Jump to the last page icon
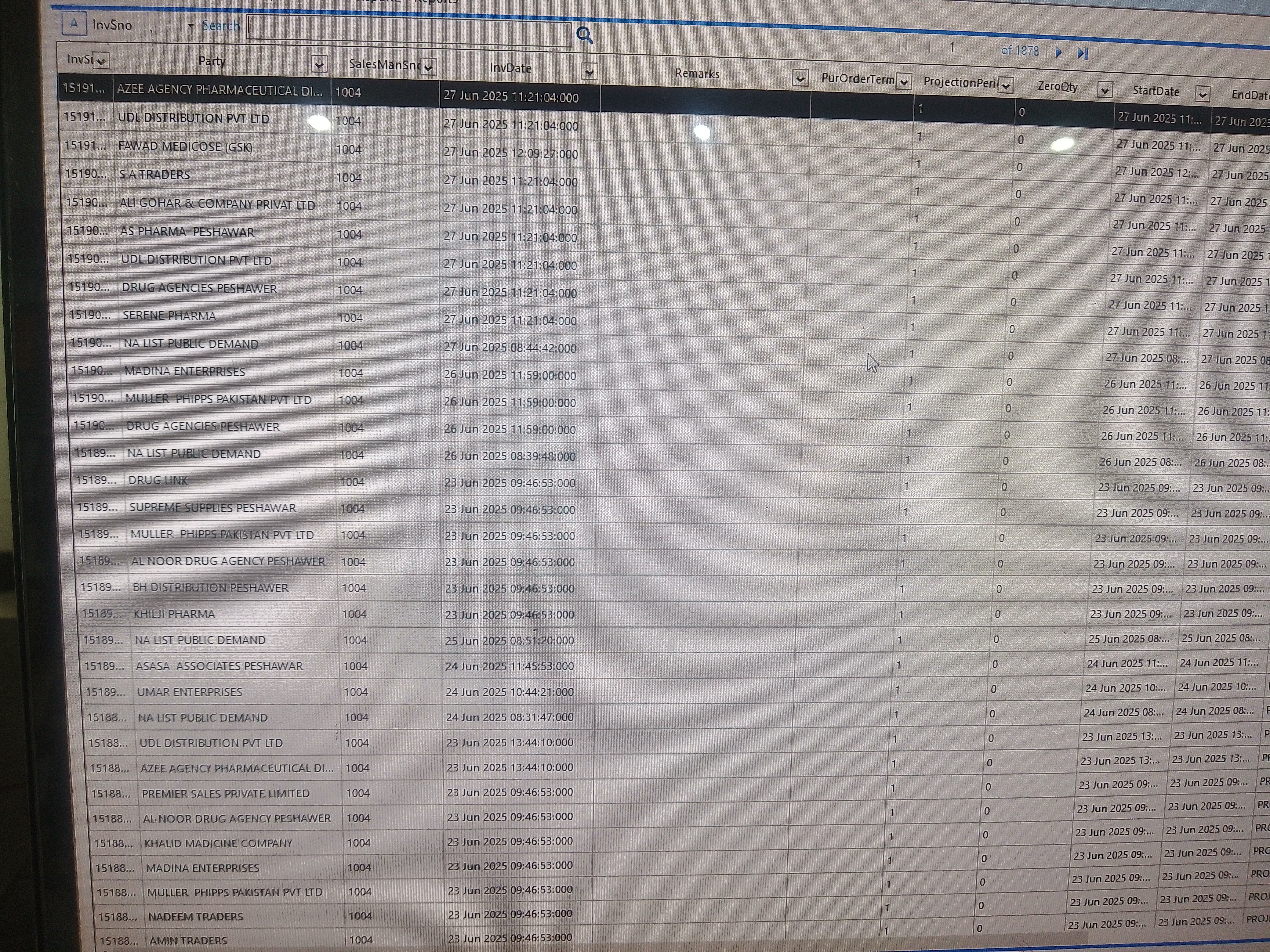This screenshot has height=952, width=1270. pyautogui.click(x=1083, y=53)
